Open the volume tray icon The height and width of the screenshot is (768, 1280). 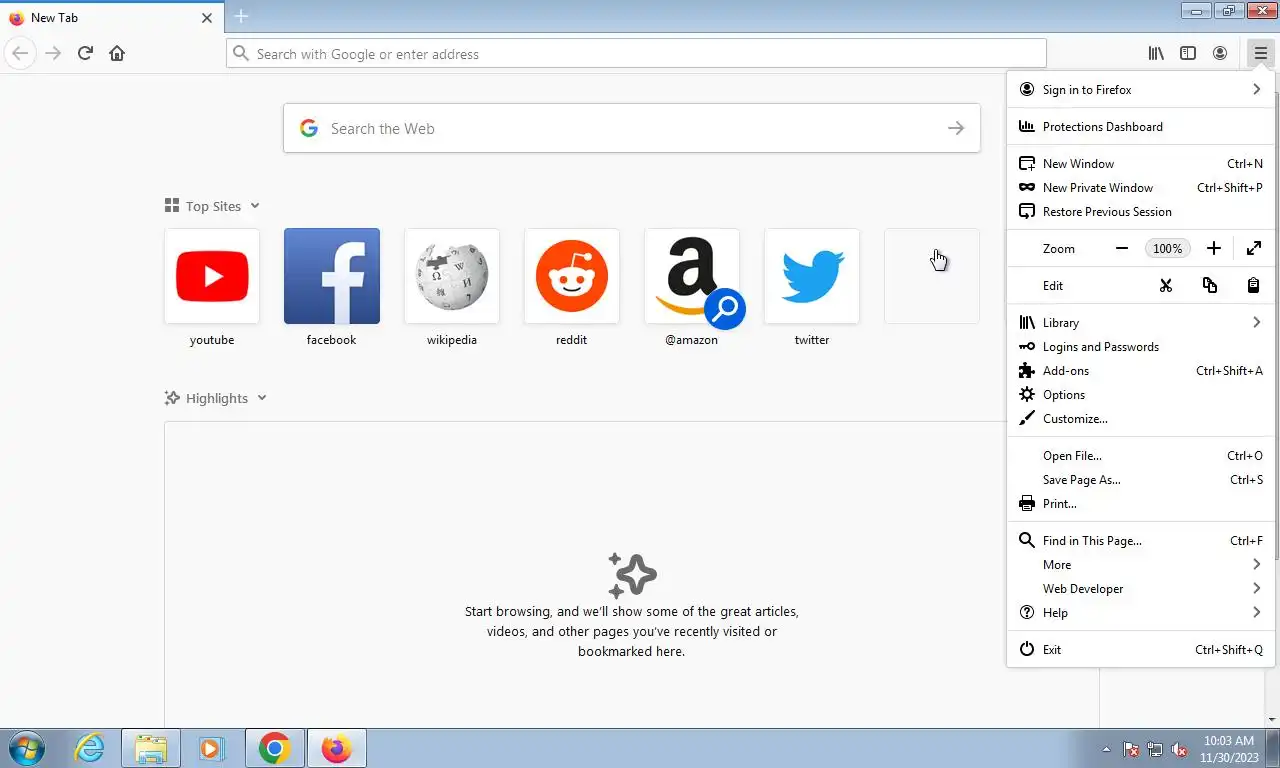(1180, 749)
